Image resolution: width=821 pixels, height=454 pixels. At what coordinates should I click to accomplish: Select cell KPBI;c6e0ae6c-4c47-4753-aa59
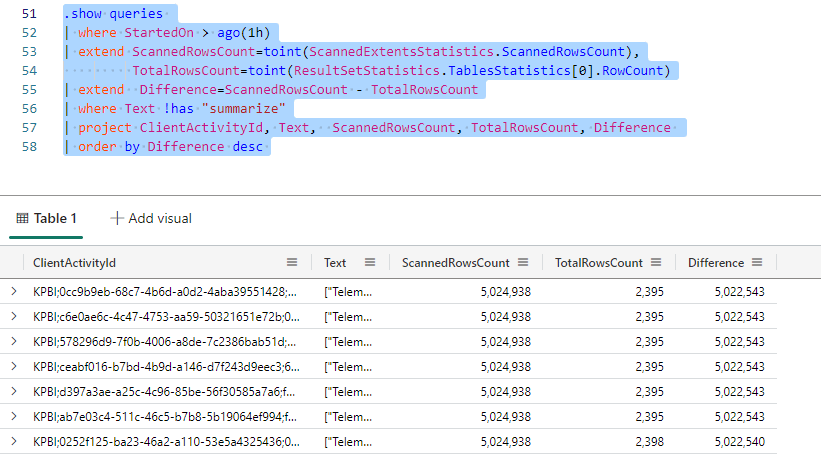(x=165, y=317)
